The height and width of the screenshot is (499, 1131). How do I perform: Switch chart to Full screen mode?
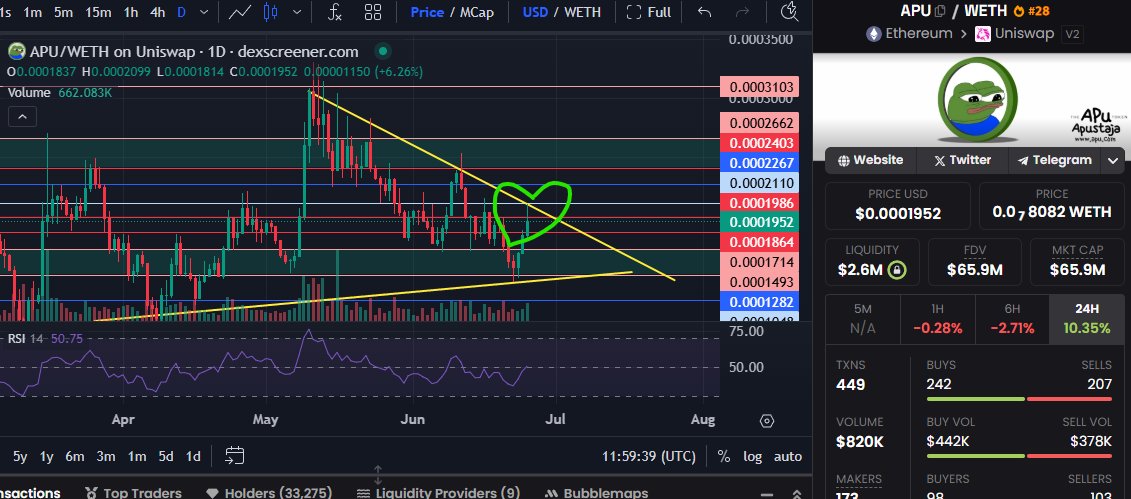[648, 12]
